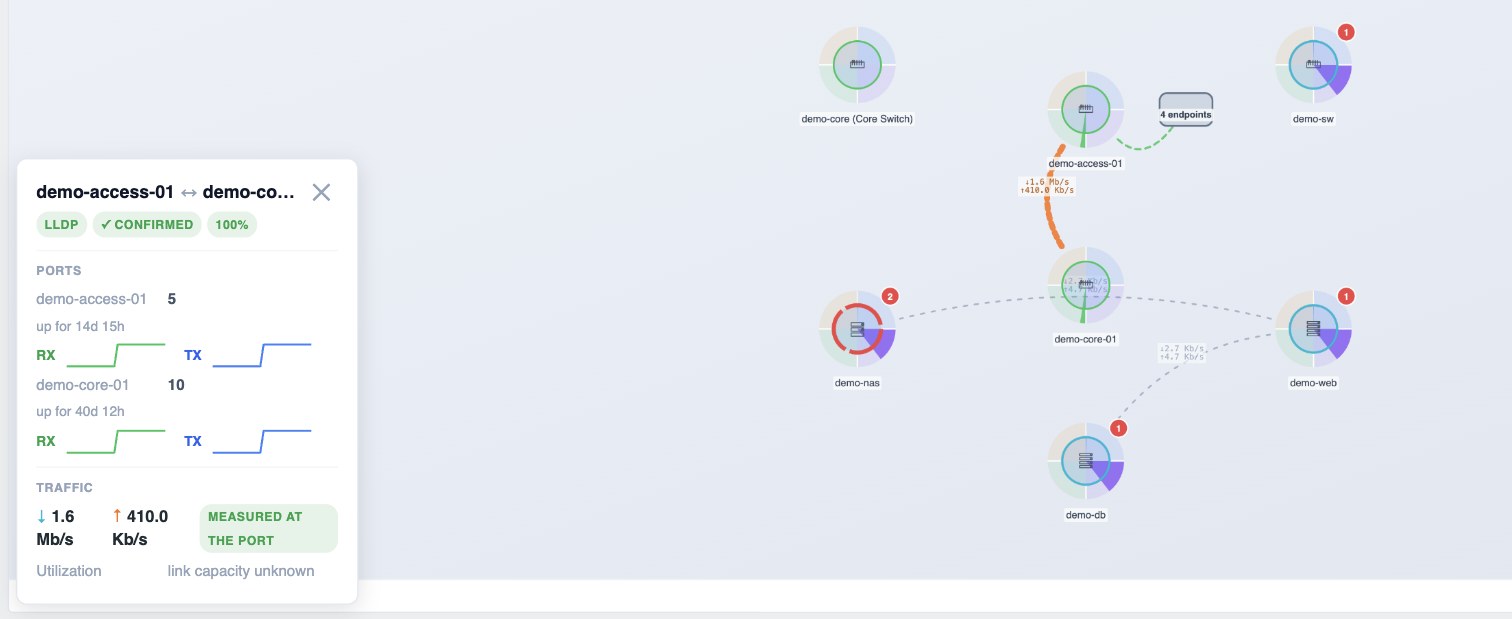The height and width of the screenshot is (619, 1512).
Task: Click the green CONFIRMED status badge
Action: click(147, 225)
